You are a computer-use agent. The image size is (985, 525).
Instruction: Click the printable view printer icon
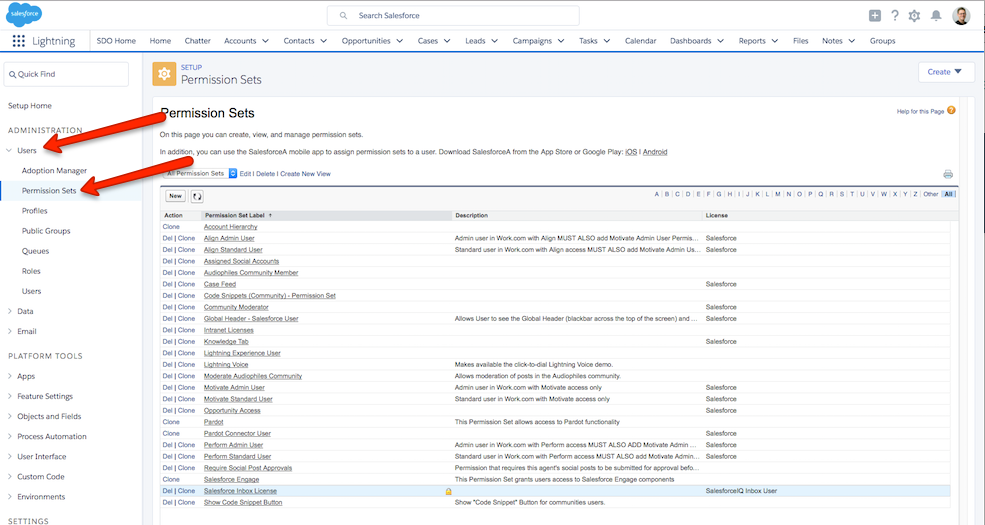tap(948, 174)
